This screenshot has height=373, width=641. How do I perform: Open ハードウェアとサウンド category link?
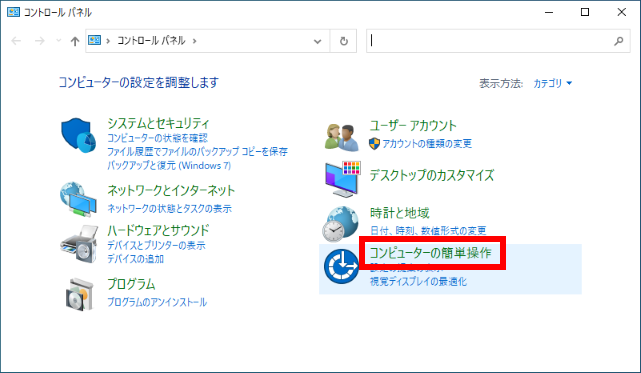tap(158, 230)
